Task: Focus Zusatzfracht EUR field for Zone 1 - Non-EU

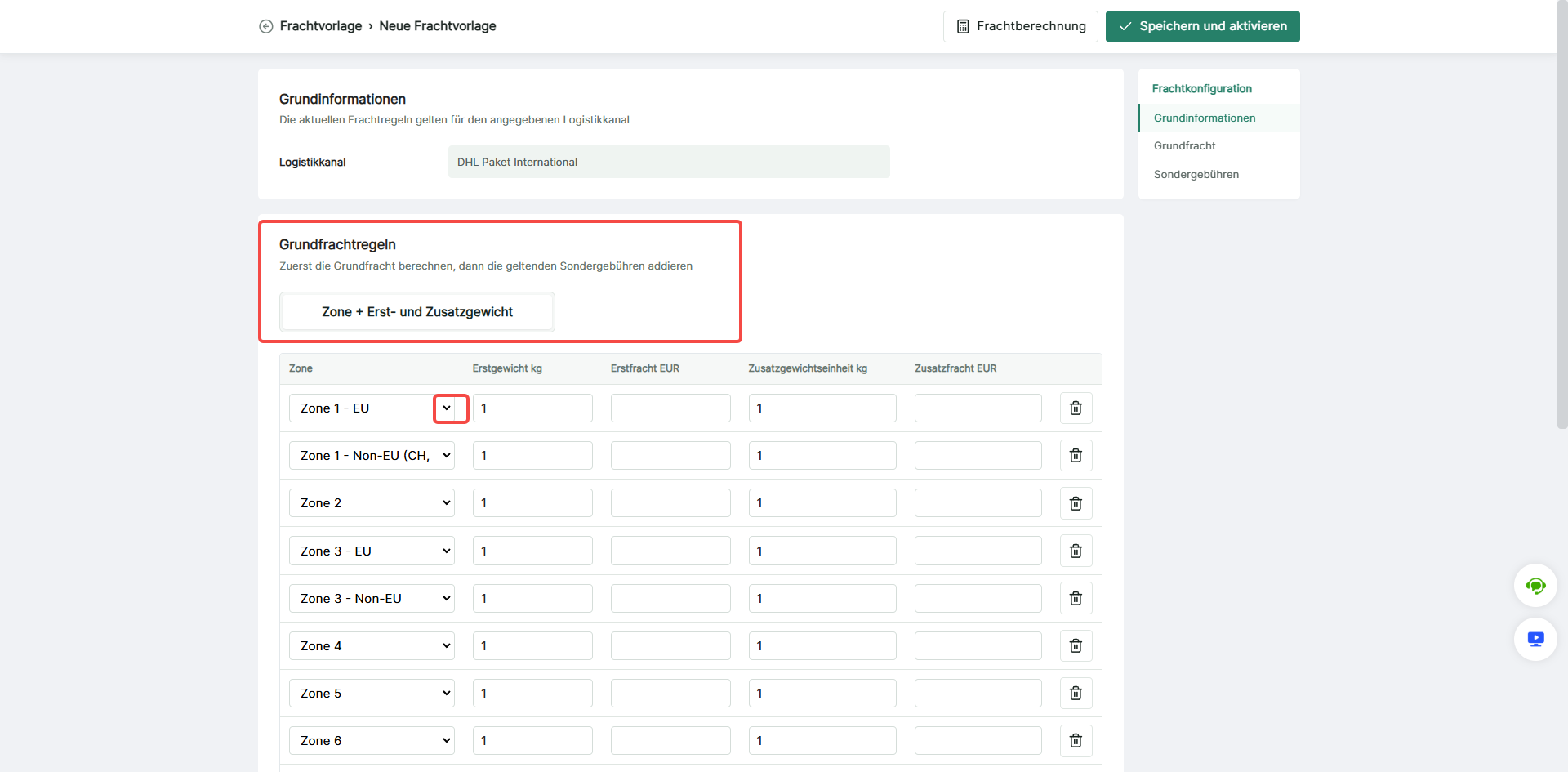Action: 978,456
